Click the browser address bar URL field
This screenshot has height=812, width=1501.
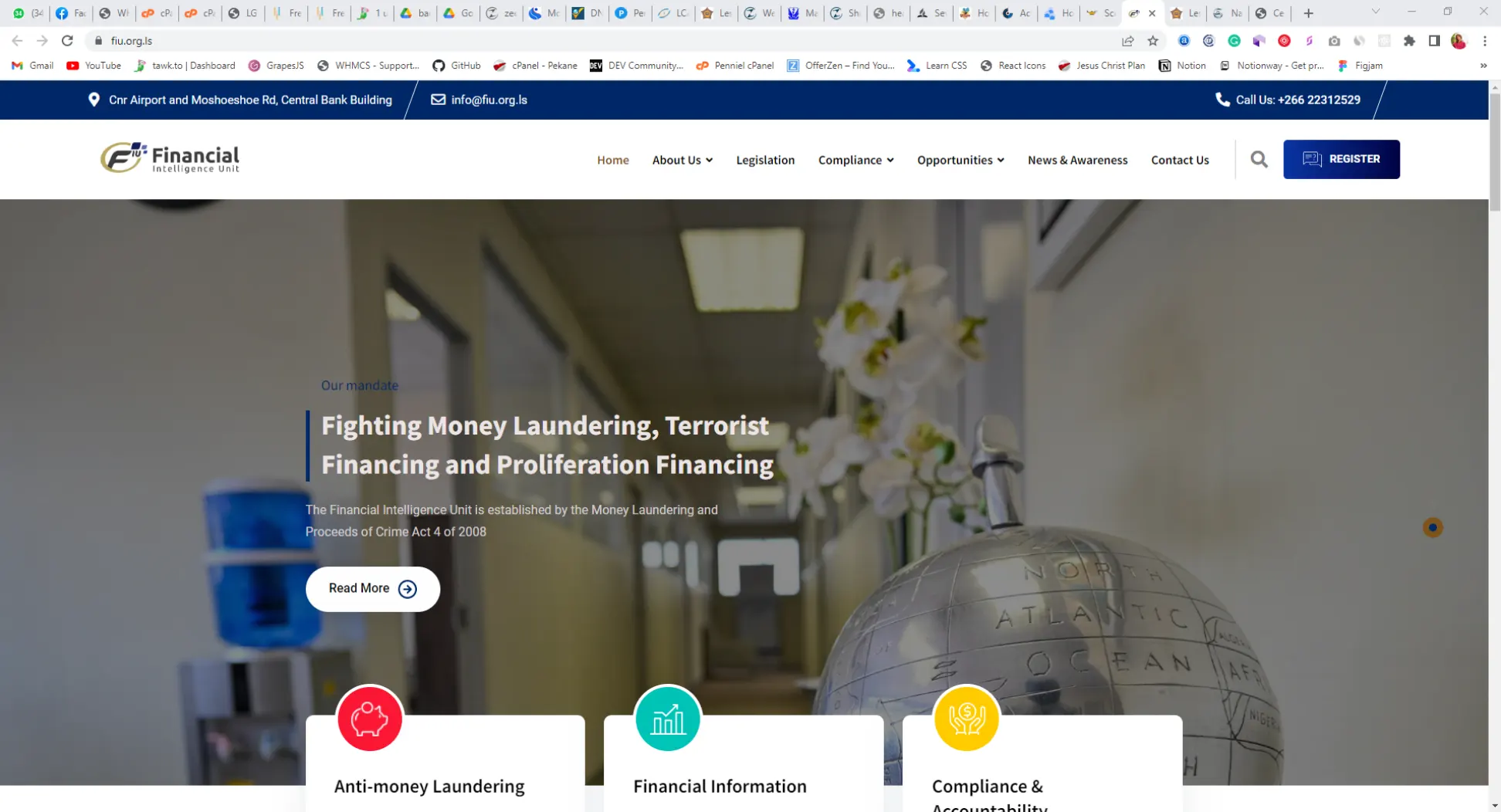point(540,41)
